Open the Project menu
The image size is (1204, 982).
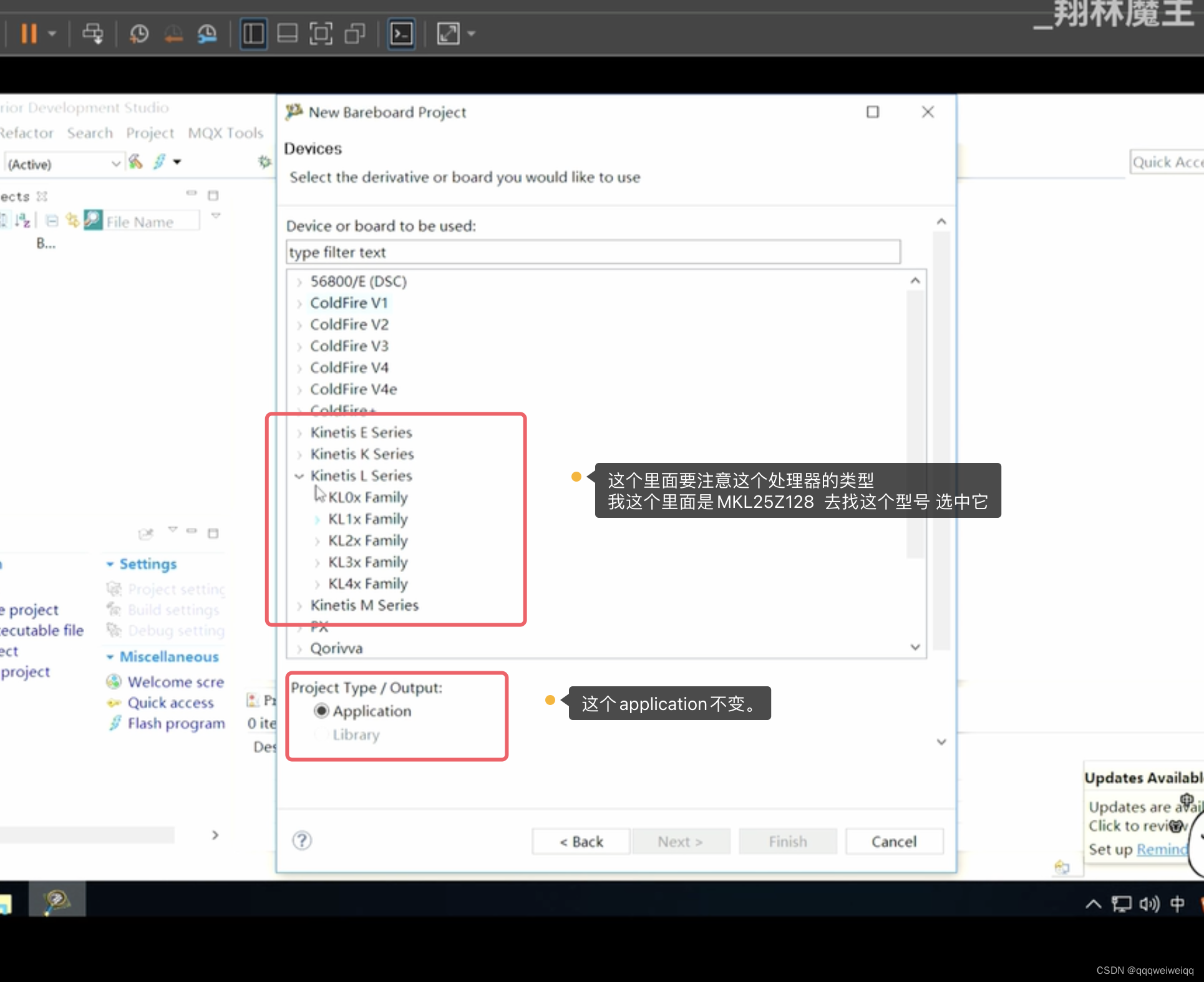(x=150, y=133)
